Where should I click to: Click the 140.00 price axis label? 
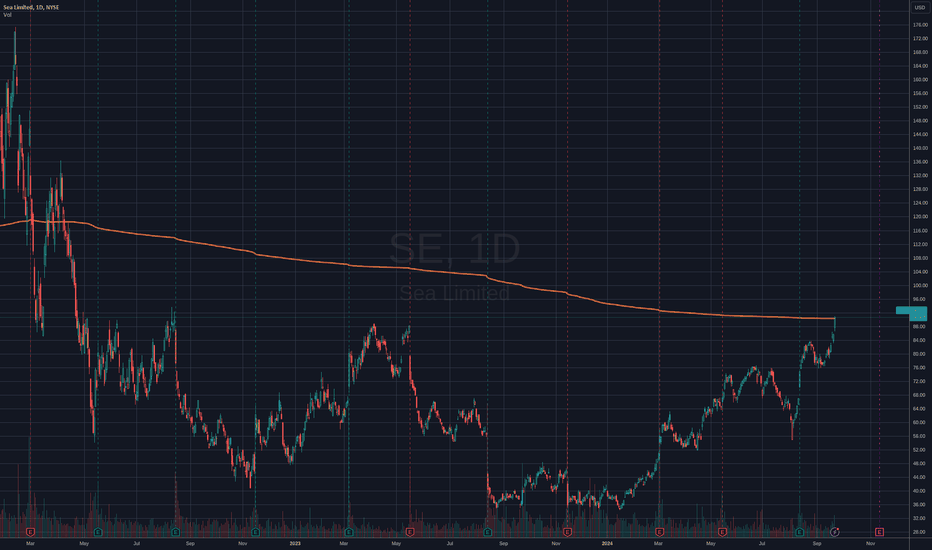tap(920, 148)
